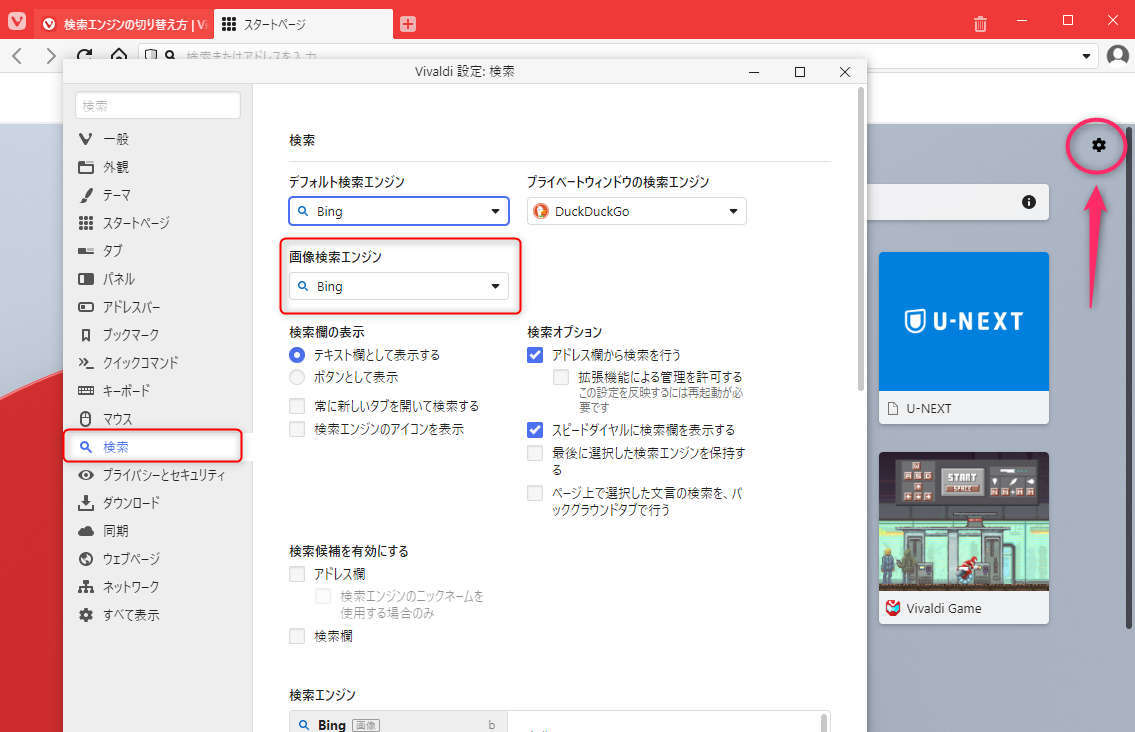Select Bing in 検索エンジン list
The image size is (1135, 732).
click(x=398, y=724)
